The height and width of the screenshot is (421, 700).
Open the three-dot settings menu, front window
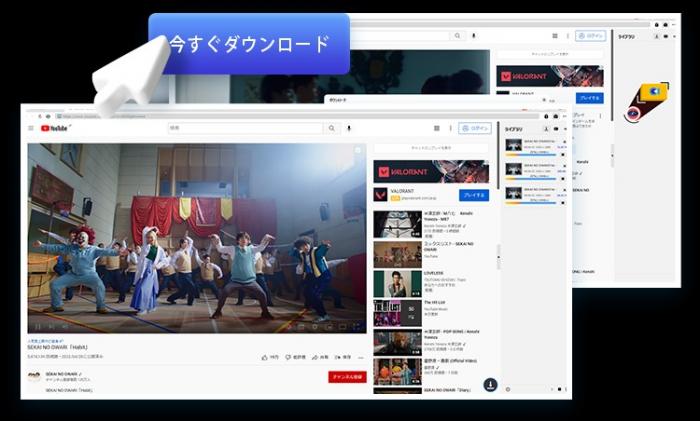pos(450,128)
